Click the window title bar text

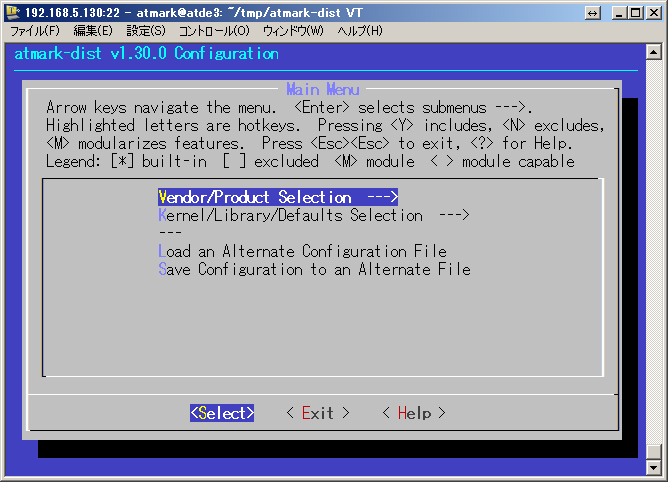[x=193, y=13]
